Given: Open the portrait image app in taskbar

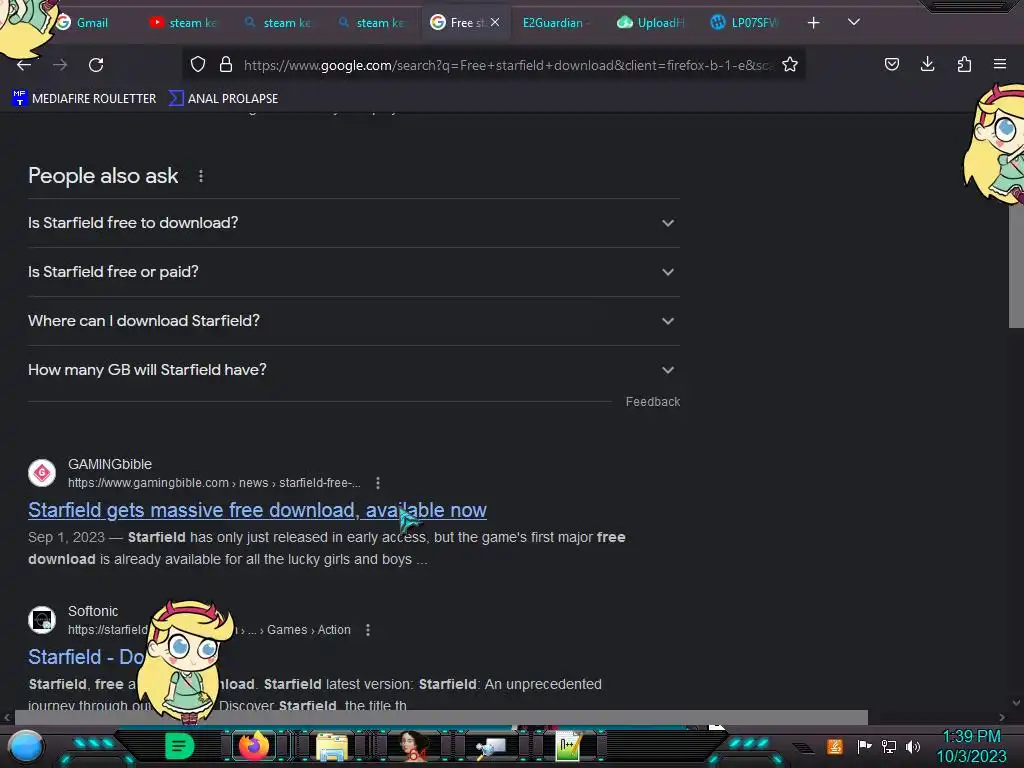Looking at the screenshot, I should coord(412,746).
